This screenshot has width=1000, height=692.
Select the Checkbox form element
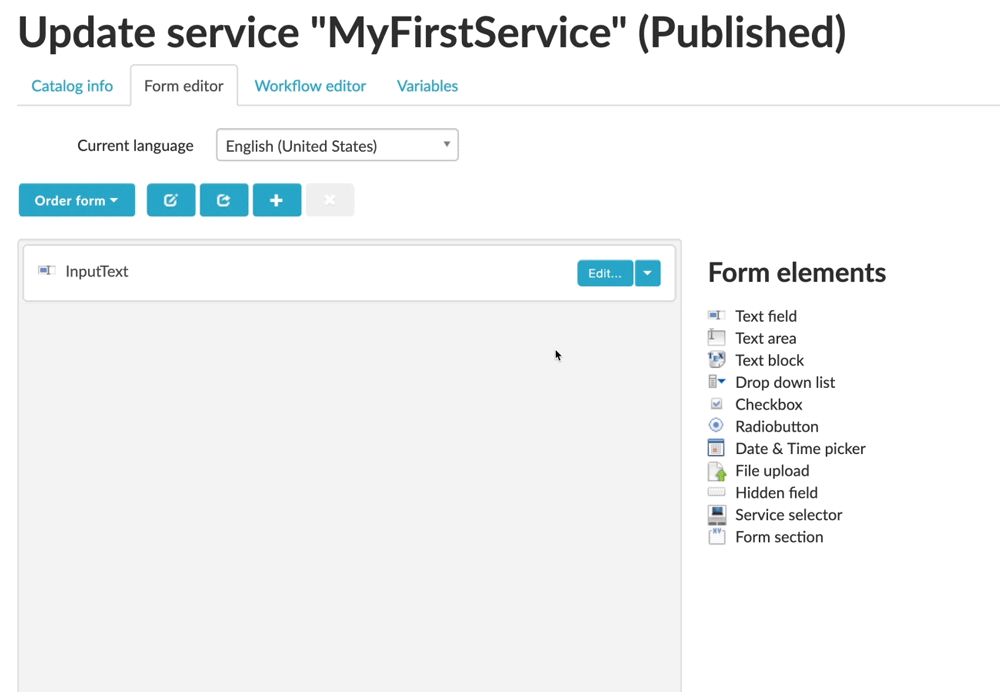768,405
